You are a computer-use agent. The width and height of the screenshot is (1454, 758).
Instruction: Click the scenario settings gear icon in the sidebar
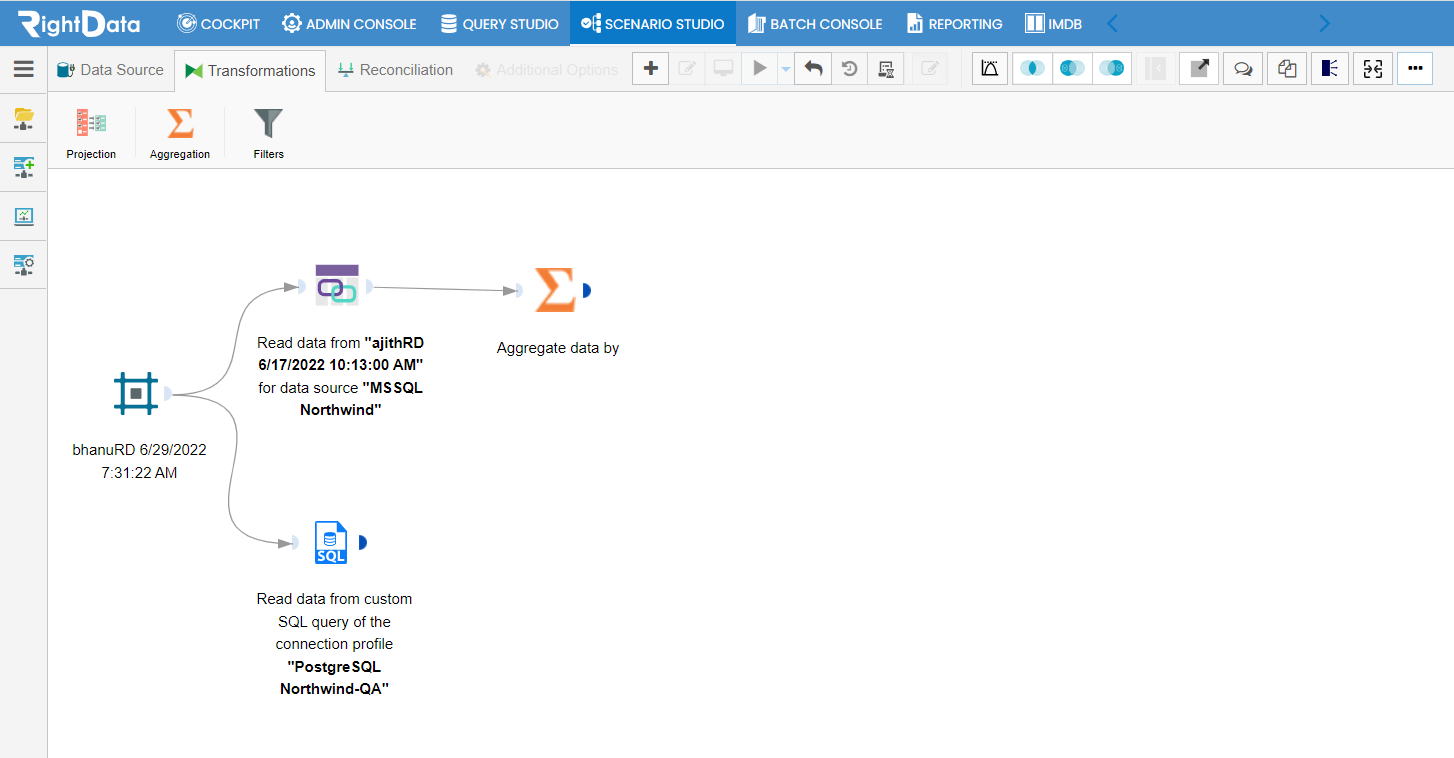[24, 264]
